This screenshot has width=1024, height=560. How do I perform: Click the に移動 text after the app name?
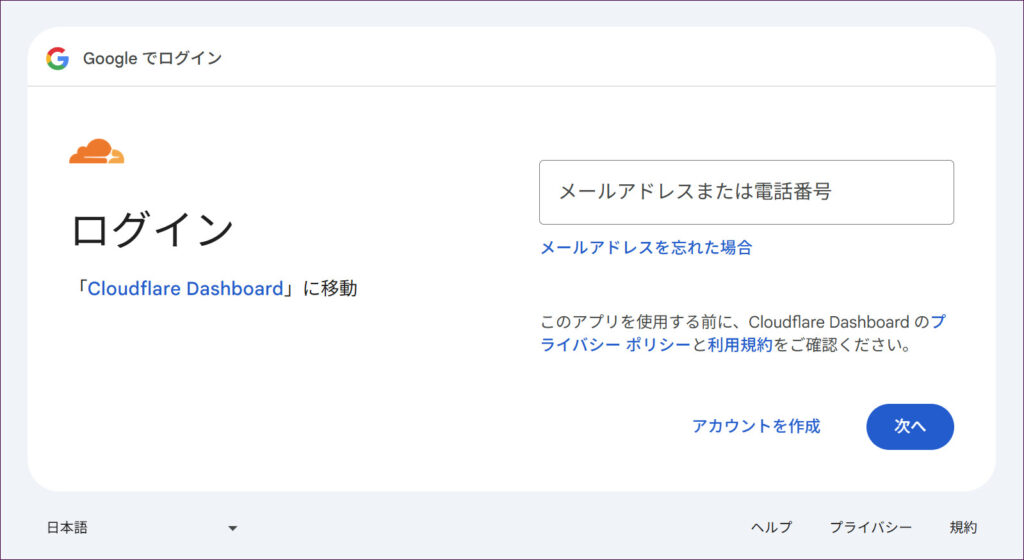click(330, 289)
